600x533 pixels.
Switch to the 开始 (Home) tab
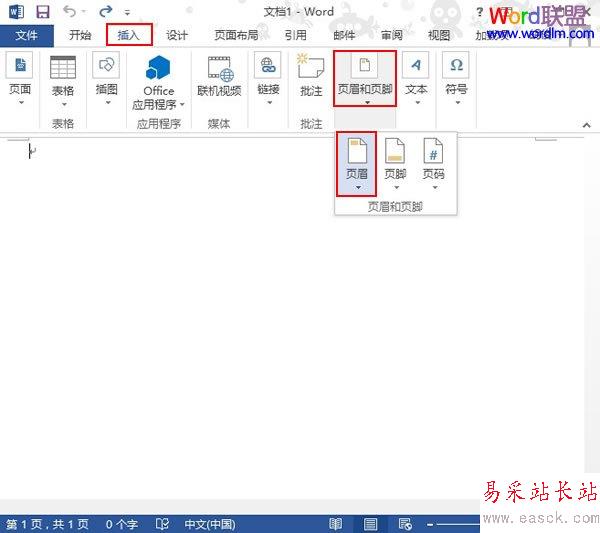pyautogui.click(x=80, y=35)
